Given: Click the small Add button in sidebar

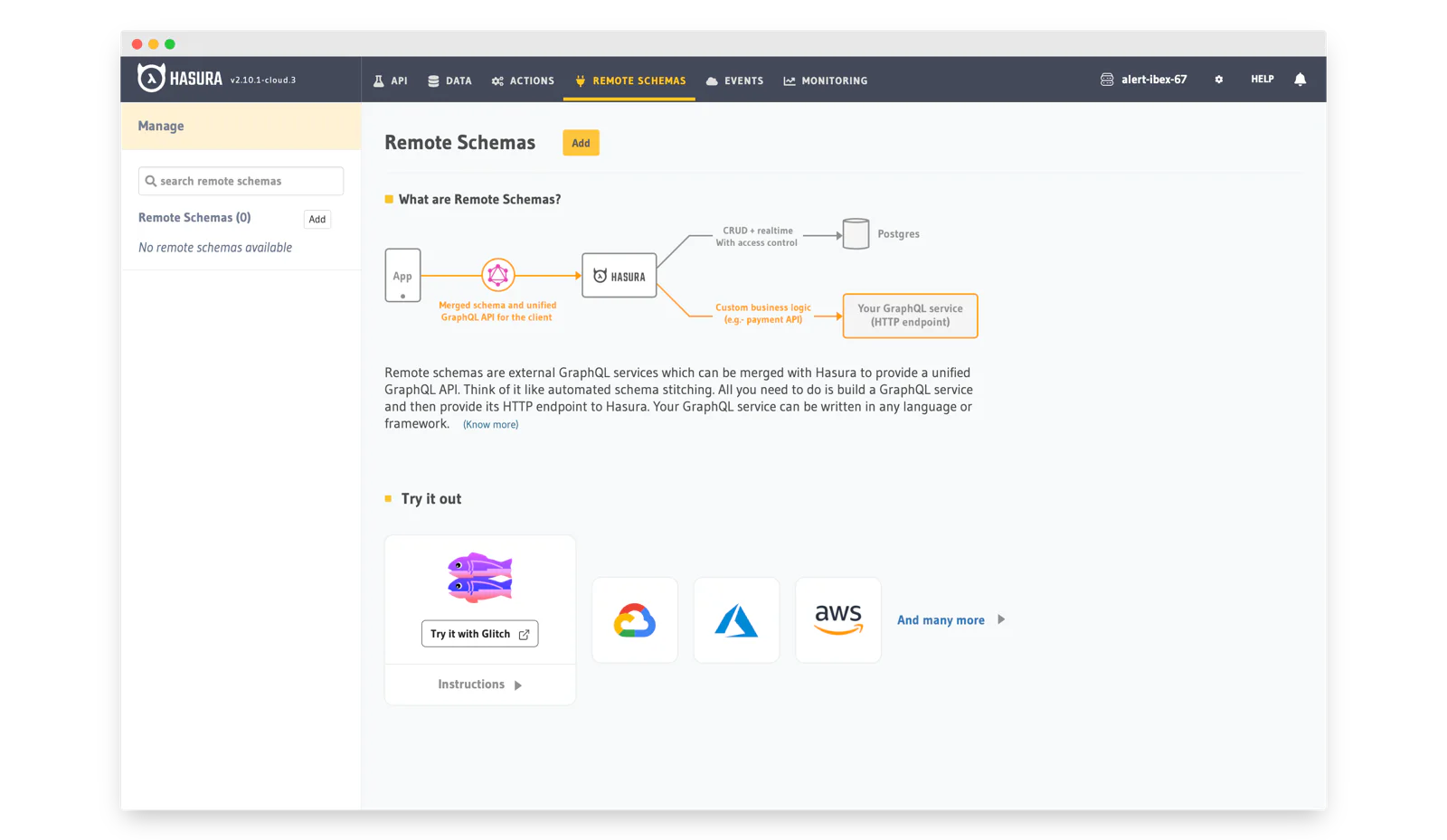Looking at the screenshot, I should pos(317,219).
